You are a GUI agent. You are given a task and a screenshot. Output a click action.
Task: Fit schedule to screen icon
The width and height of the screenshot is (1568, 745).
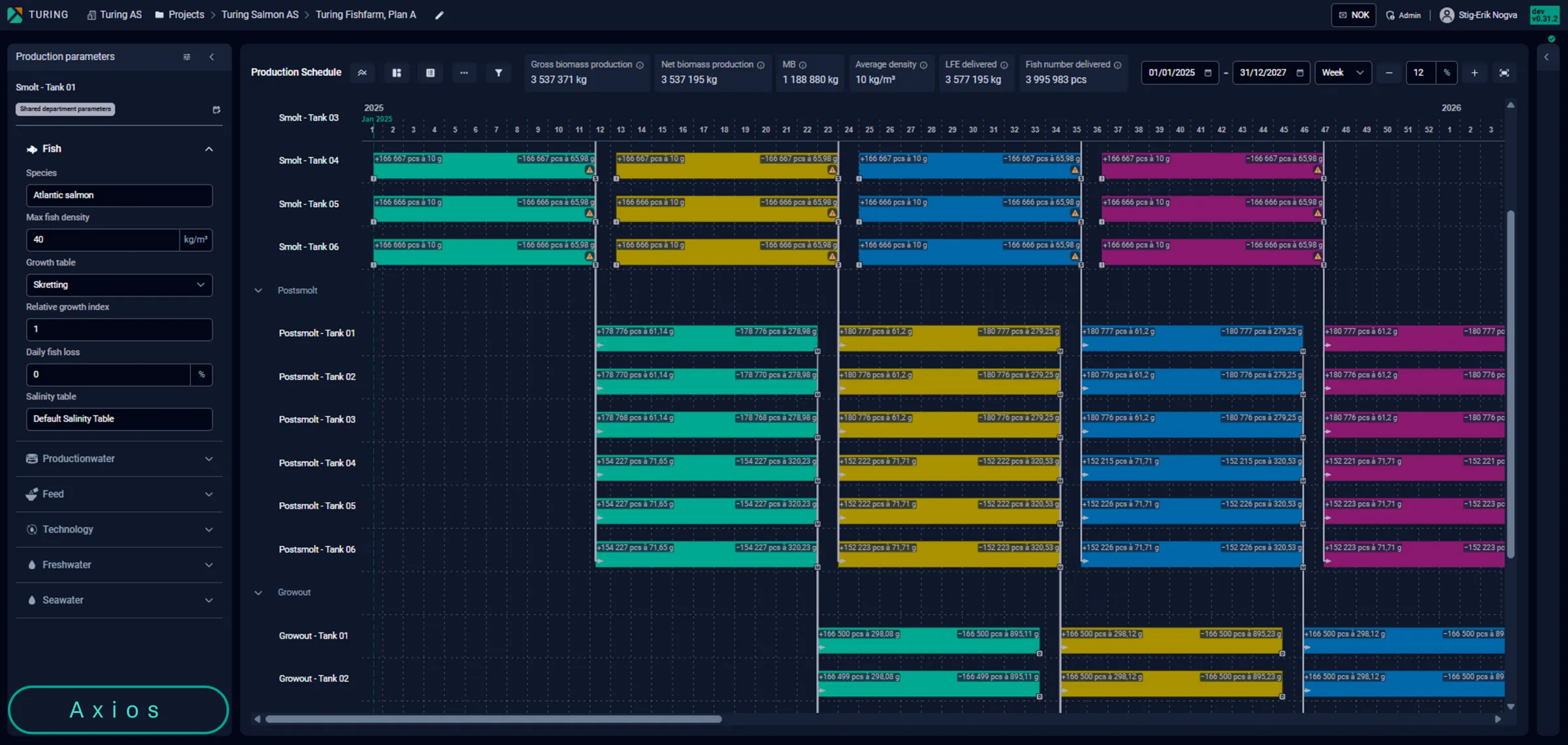click(x=1504, y=72)
